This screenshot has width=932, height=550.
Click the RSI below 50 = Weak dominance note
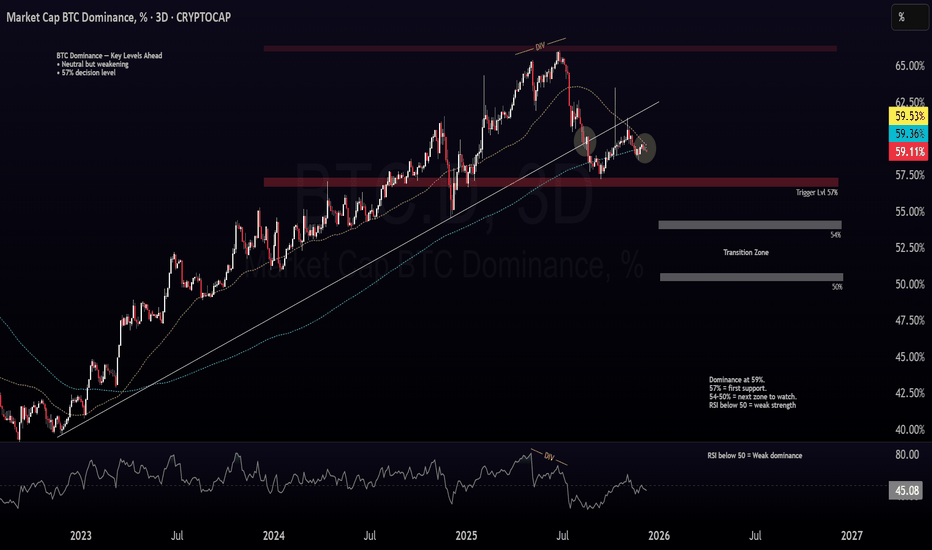click(x=754, y=455)
